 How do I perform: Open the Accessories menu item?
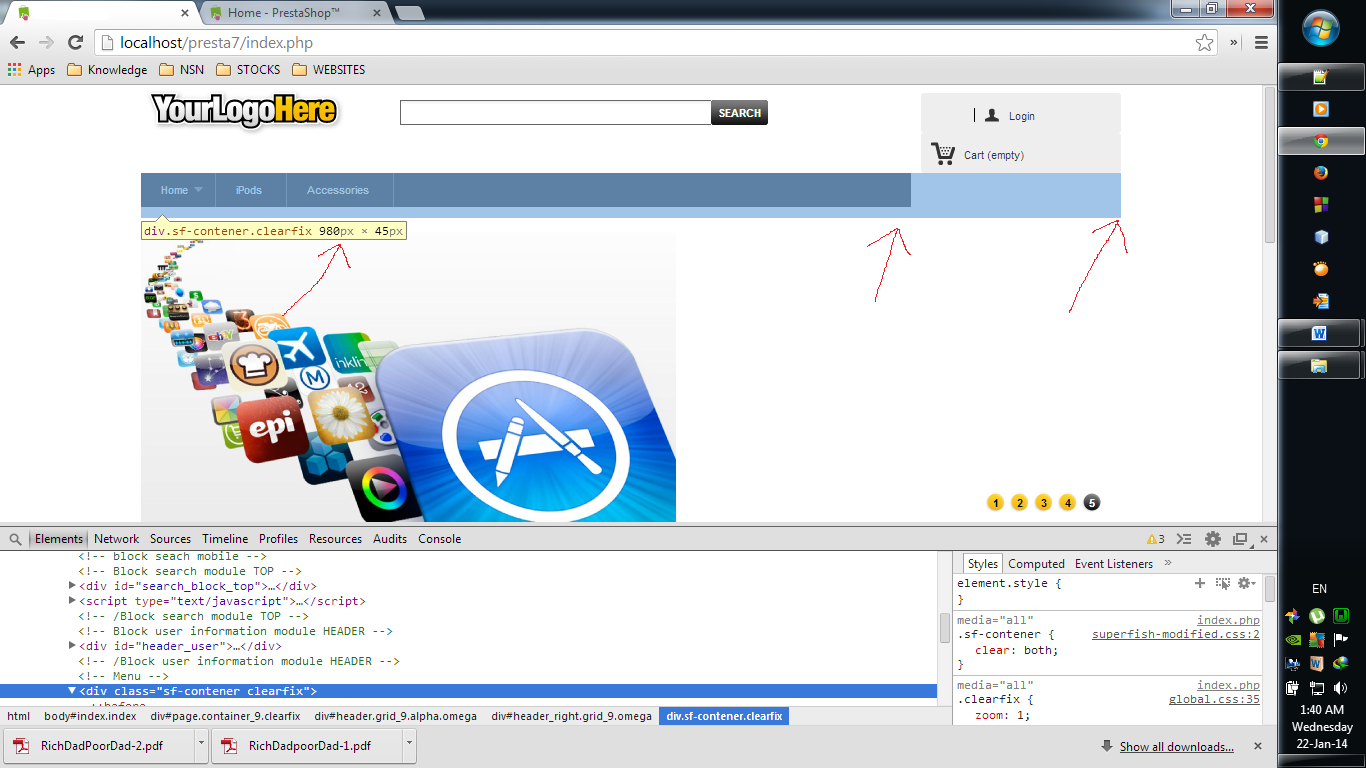pos(338,190)
